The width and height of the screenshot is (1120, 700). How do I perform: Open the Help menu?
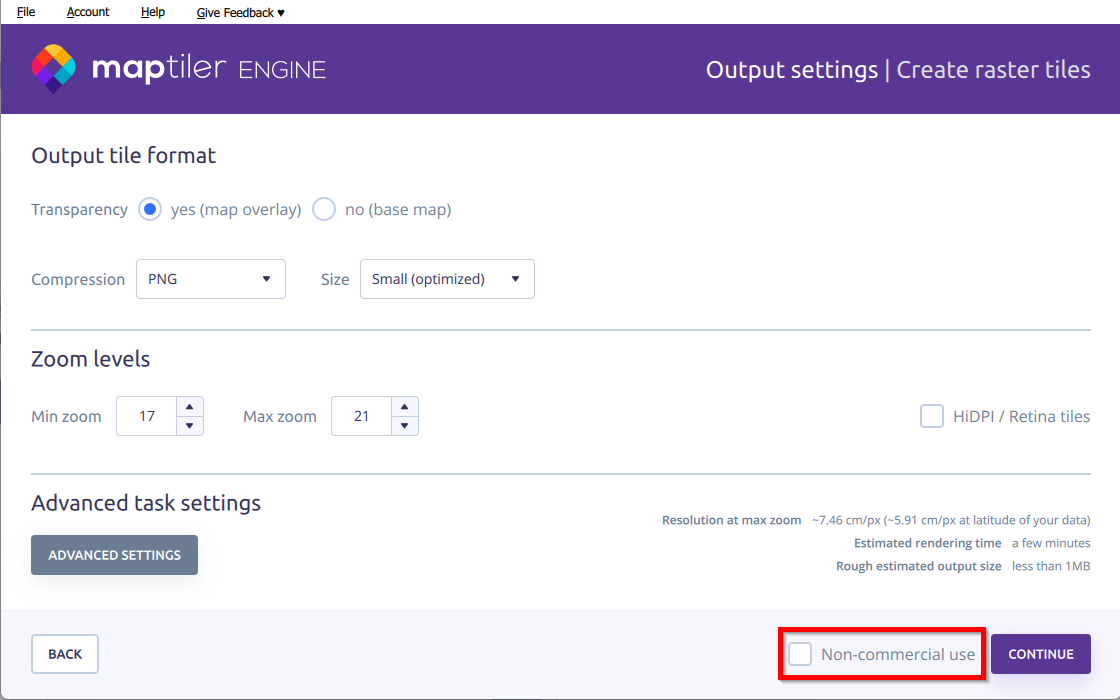coord(153,12)
